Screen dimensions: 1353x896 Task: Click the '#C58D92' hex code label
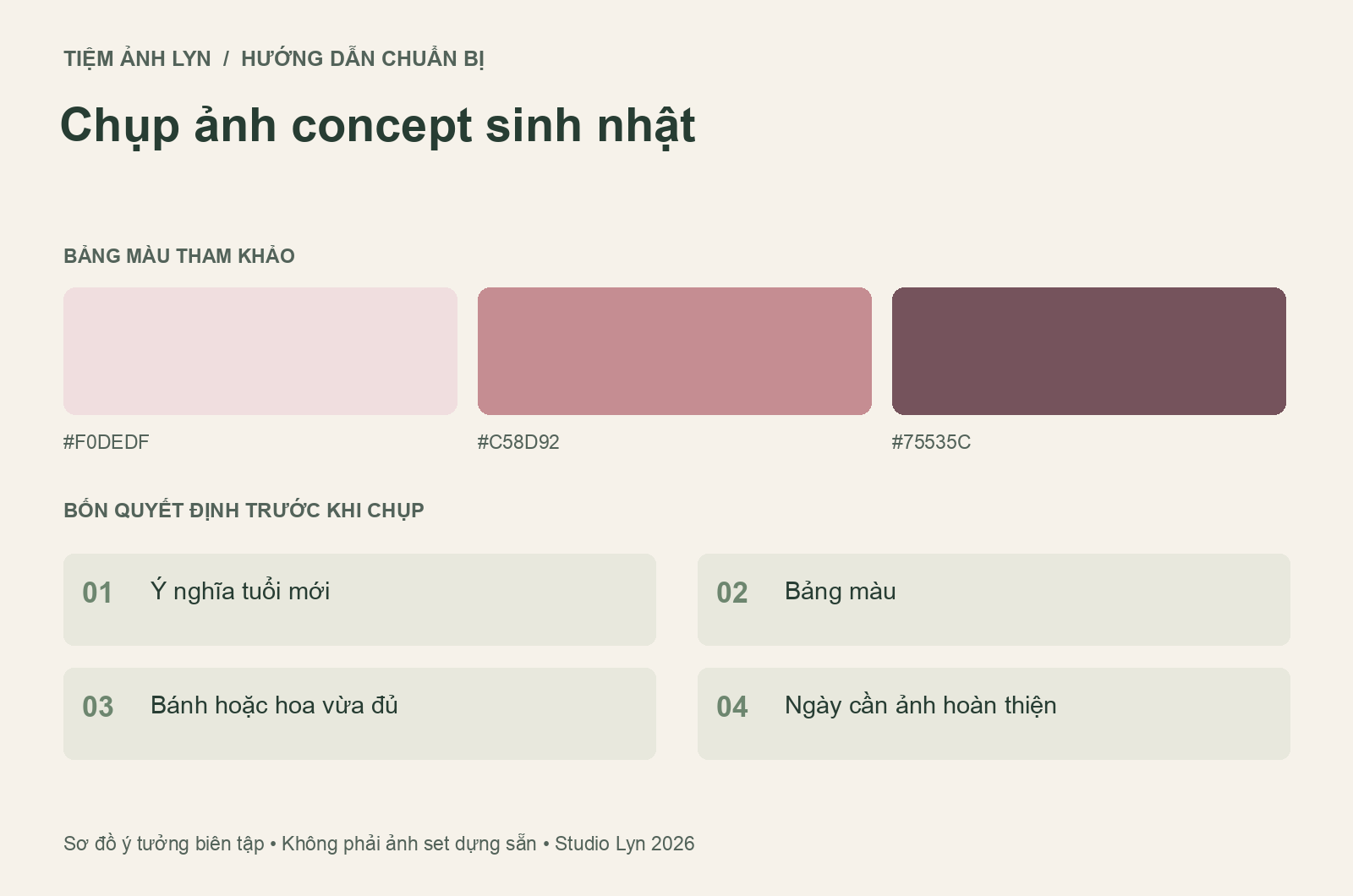(x=518, y=442)
